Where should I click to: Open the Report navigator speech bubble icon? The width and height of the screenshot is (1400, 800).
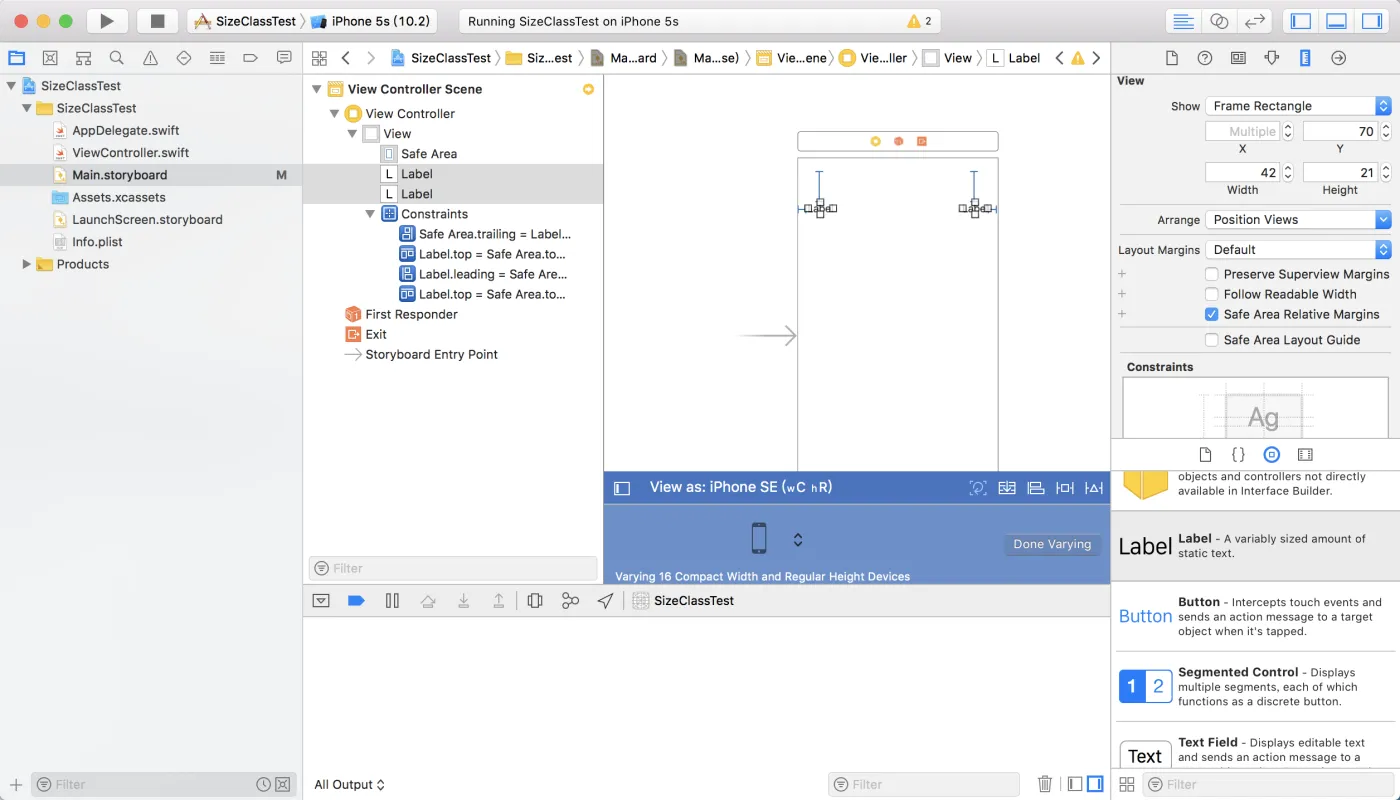pyautogui.click(x=284, y=58)
